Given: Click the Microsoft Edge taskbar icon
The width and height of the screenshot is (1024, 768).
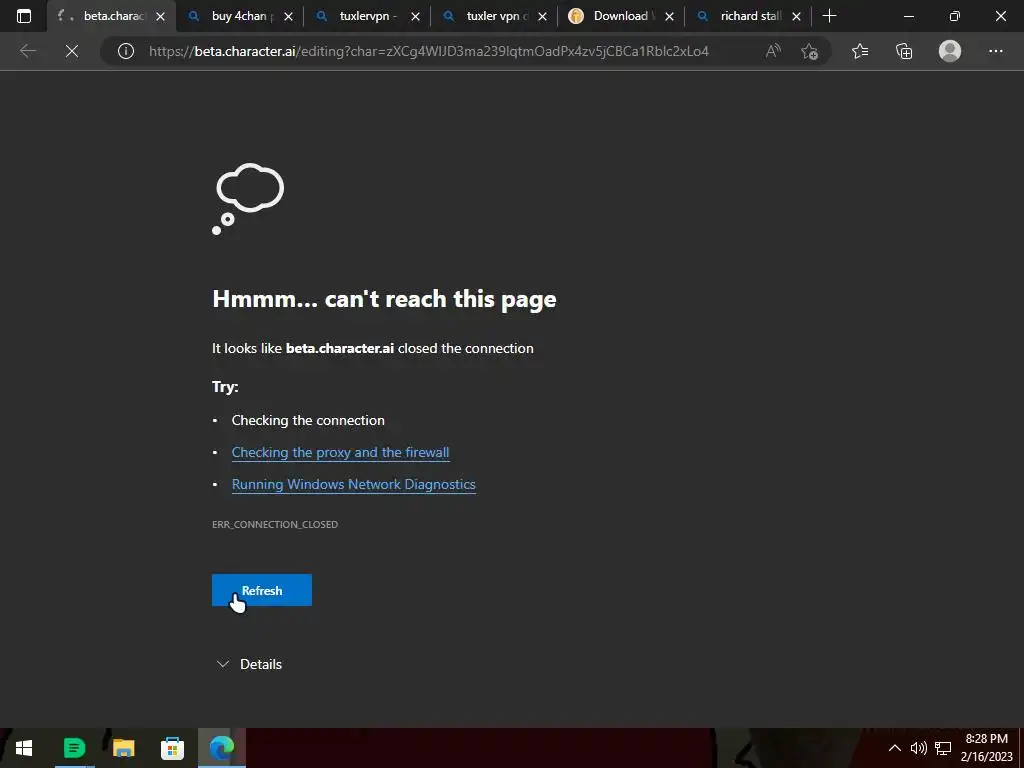Looking at the screenshot, I should tap(222, 748).
